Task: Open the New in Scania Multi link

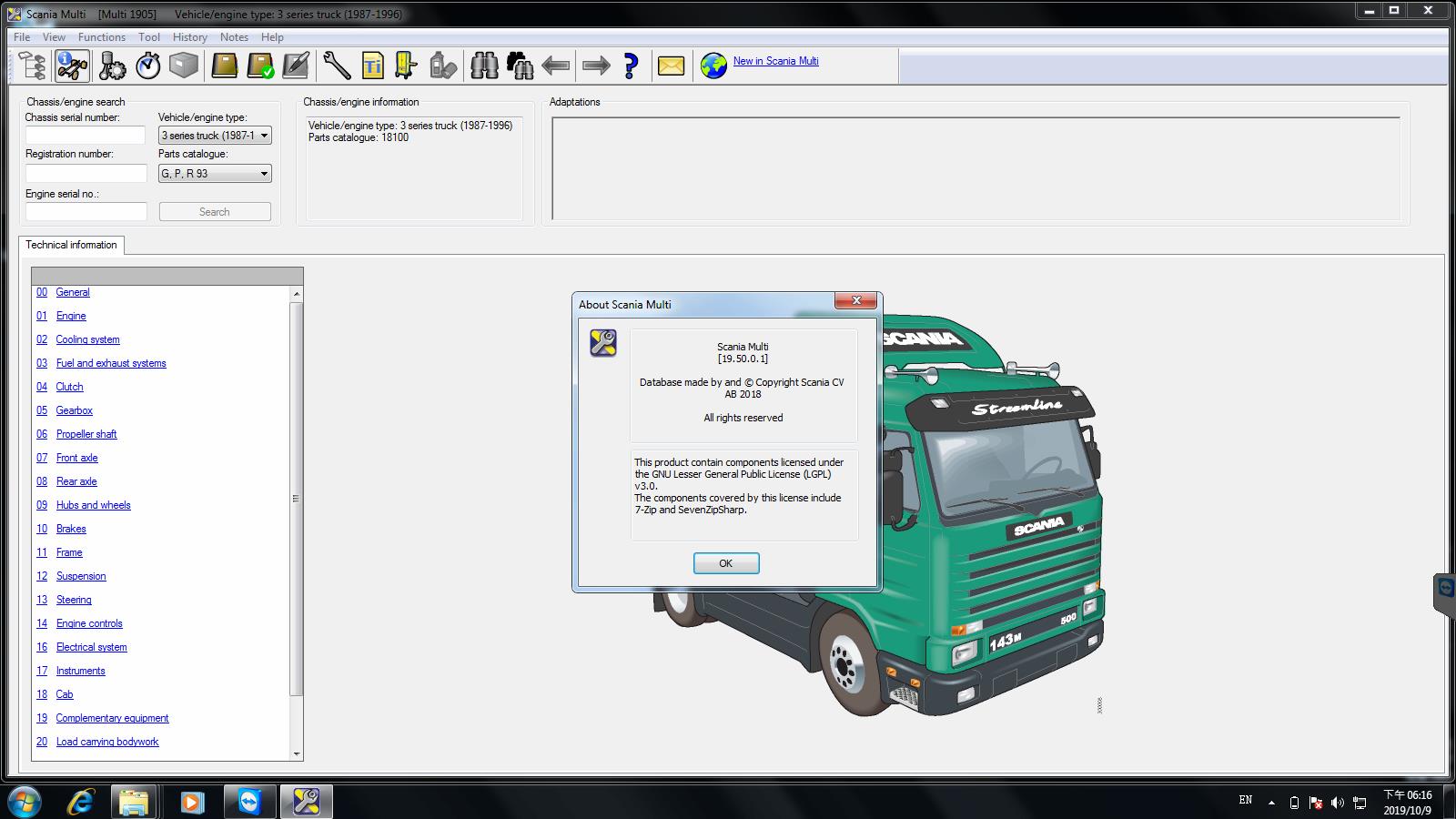Action: point(776,61)
